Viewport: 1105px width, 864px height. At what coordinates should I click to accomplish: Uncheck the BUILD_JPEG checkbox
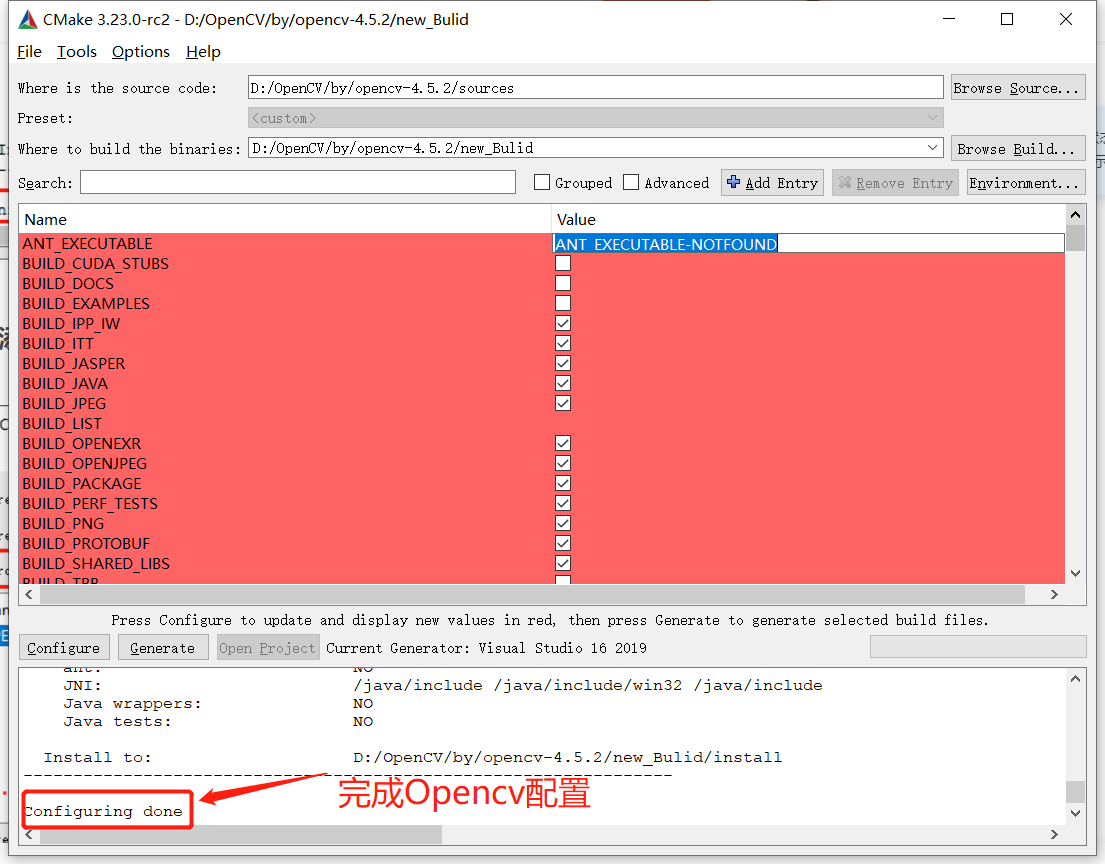[x=563, y=404]
